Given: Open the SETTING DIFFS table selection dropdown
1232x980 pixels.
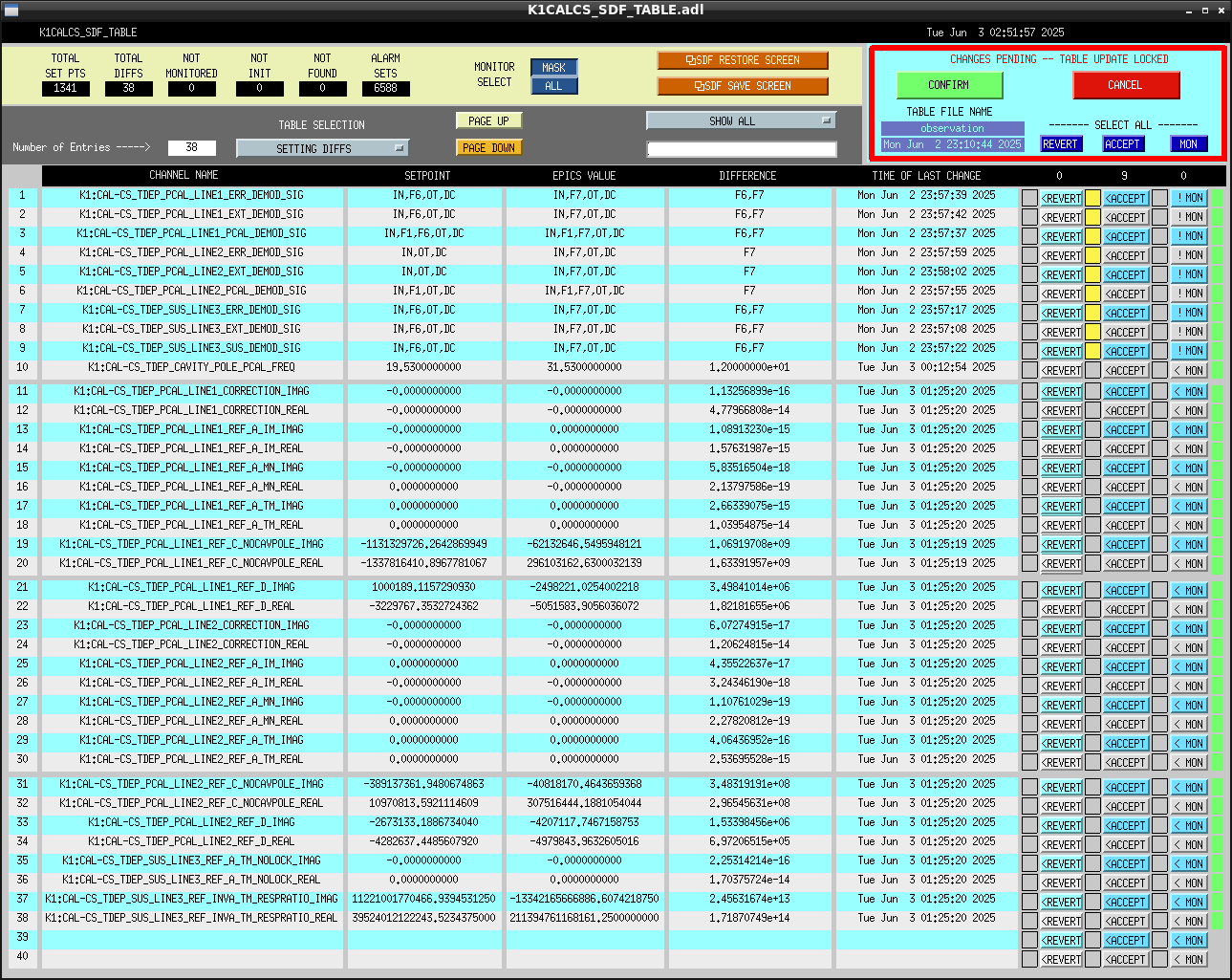Looking at the screenshot, I should pos(323,148).
